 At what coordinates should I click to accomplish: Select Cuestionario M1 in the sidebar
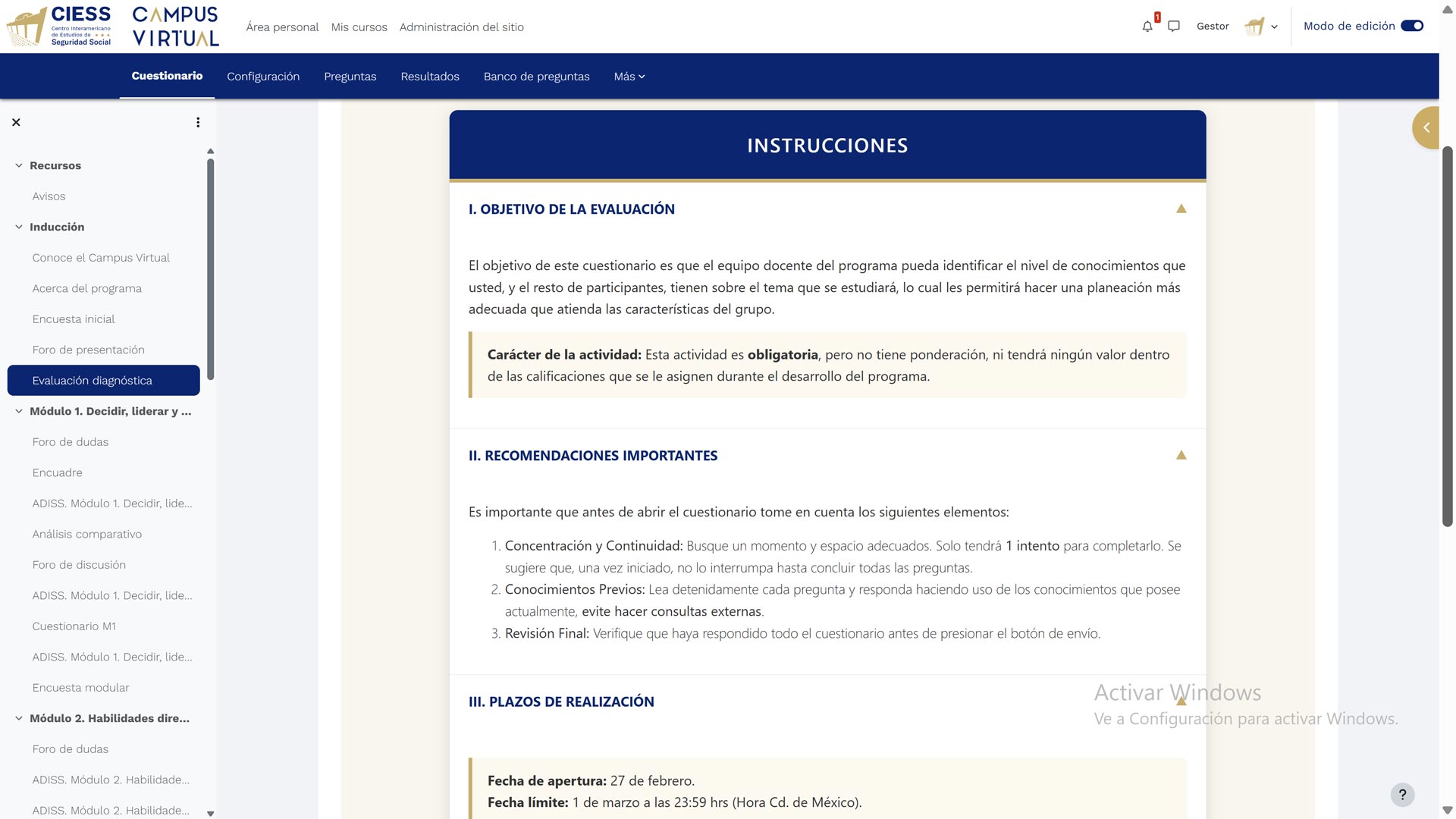tap(74, 626)
